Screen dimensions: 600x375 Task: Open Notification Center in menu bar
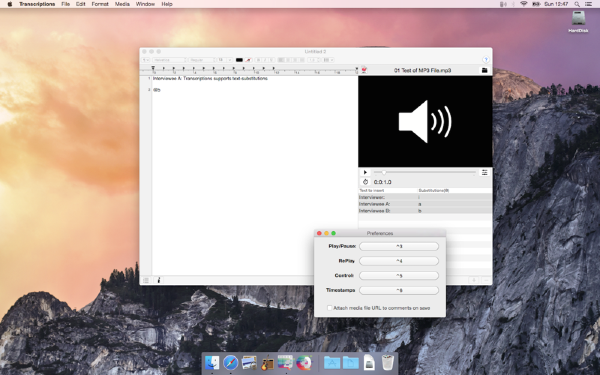(589, 4)
